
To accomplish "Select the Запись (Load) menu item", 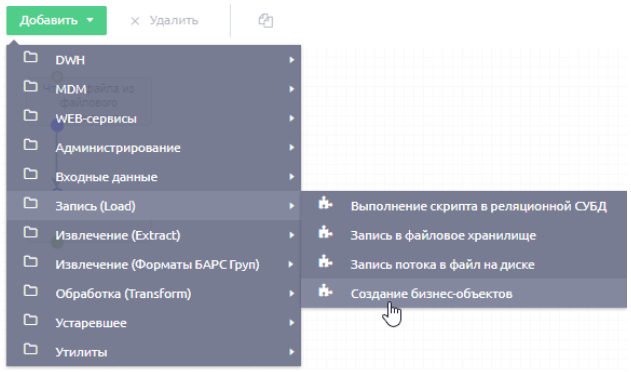I will pos(154,206).
